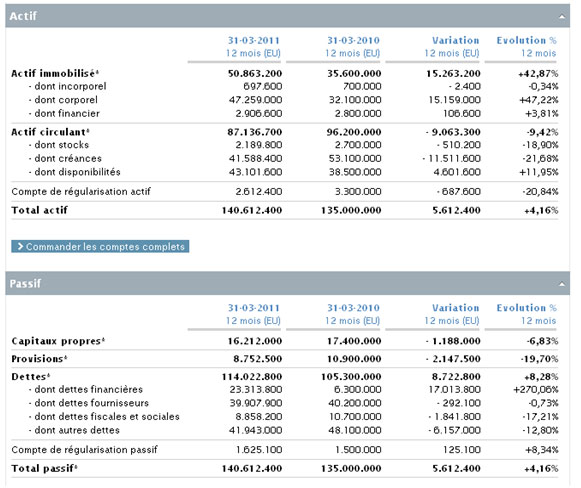
Task: Select the dont créances row label
Action: [x=65, y=159]
